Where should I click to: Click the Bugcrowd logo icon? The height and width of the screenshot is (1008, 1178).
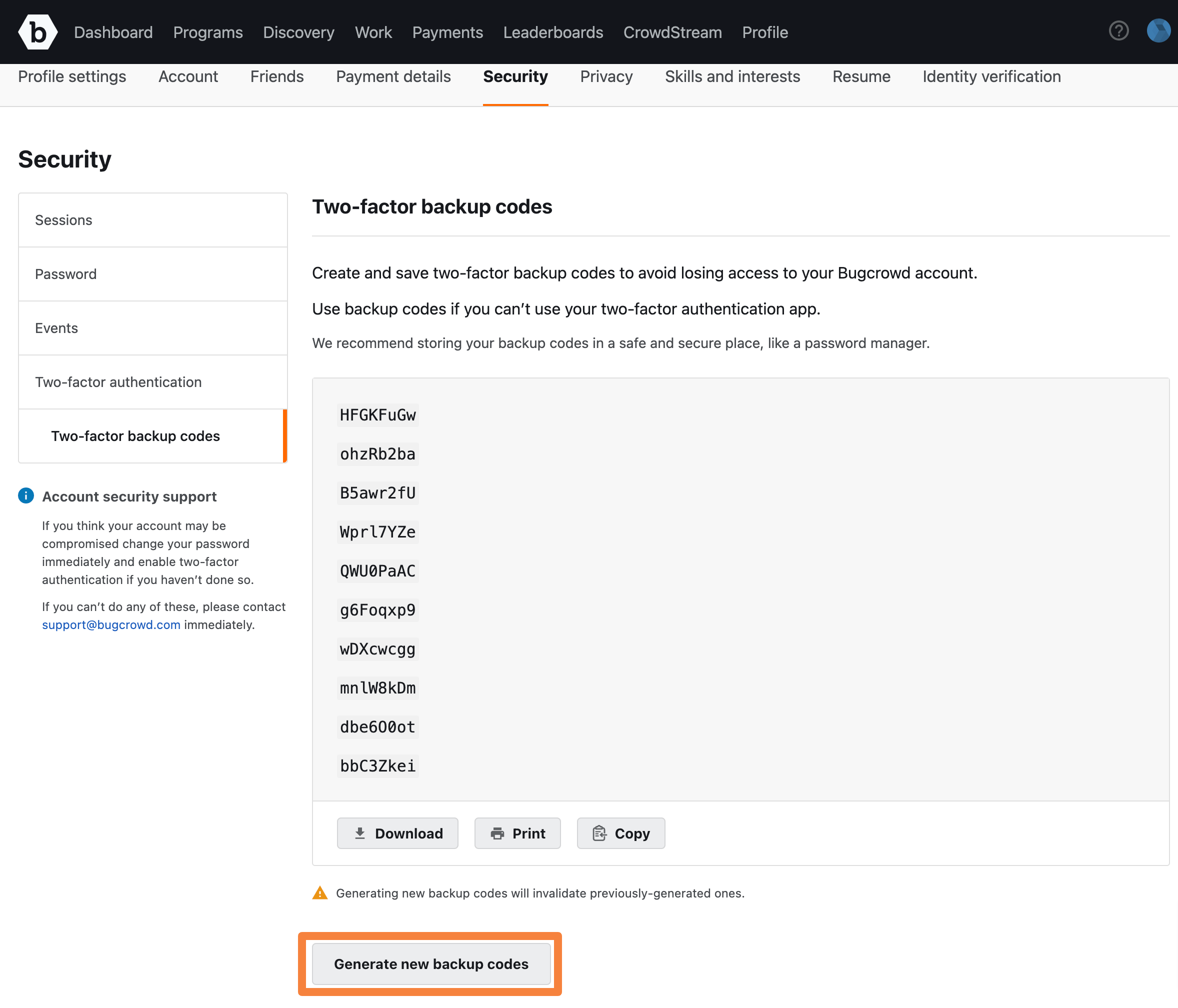point(37,32)
